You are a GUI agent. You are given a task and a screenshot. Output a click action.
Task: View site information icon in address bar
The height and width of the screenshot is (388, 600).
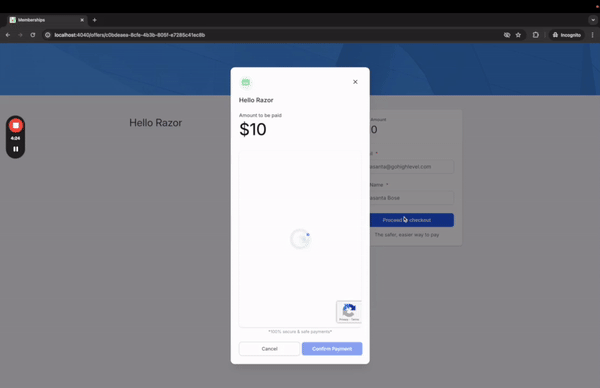(x=47, y=35)
